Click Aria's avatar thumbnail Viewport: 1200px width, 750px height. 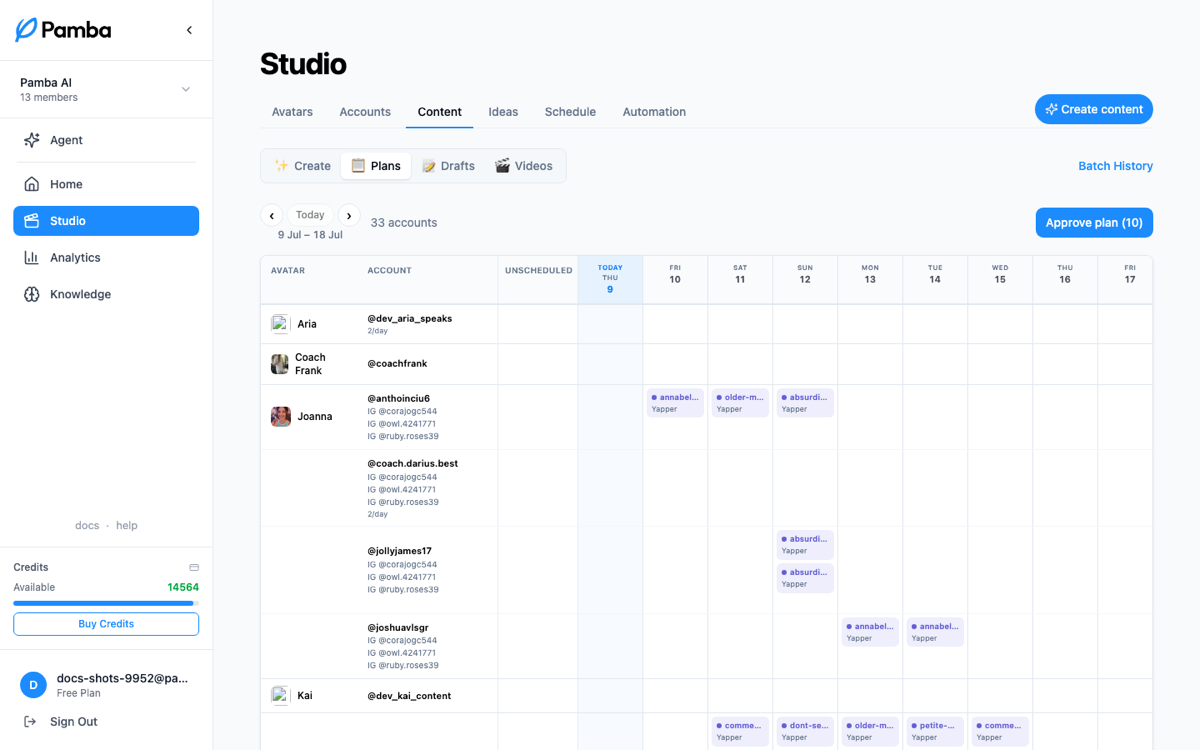[x=280, y=324]
